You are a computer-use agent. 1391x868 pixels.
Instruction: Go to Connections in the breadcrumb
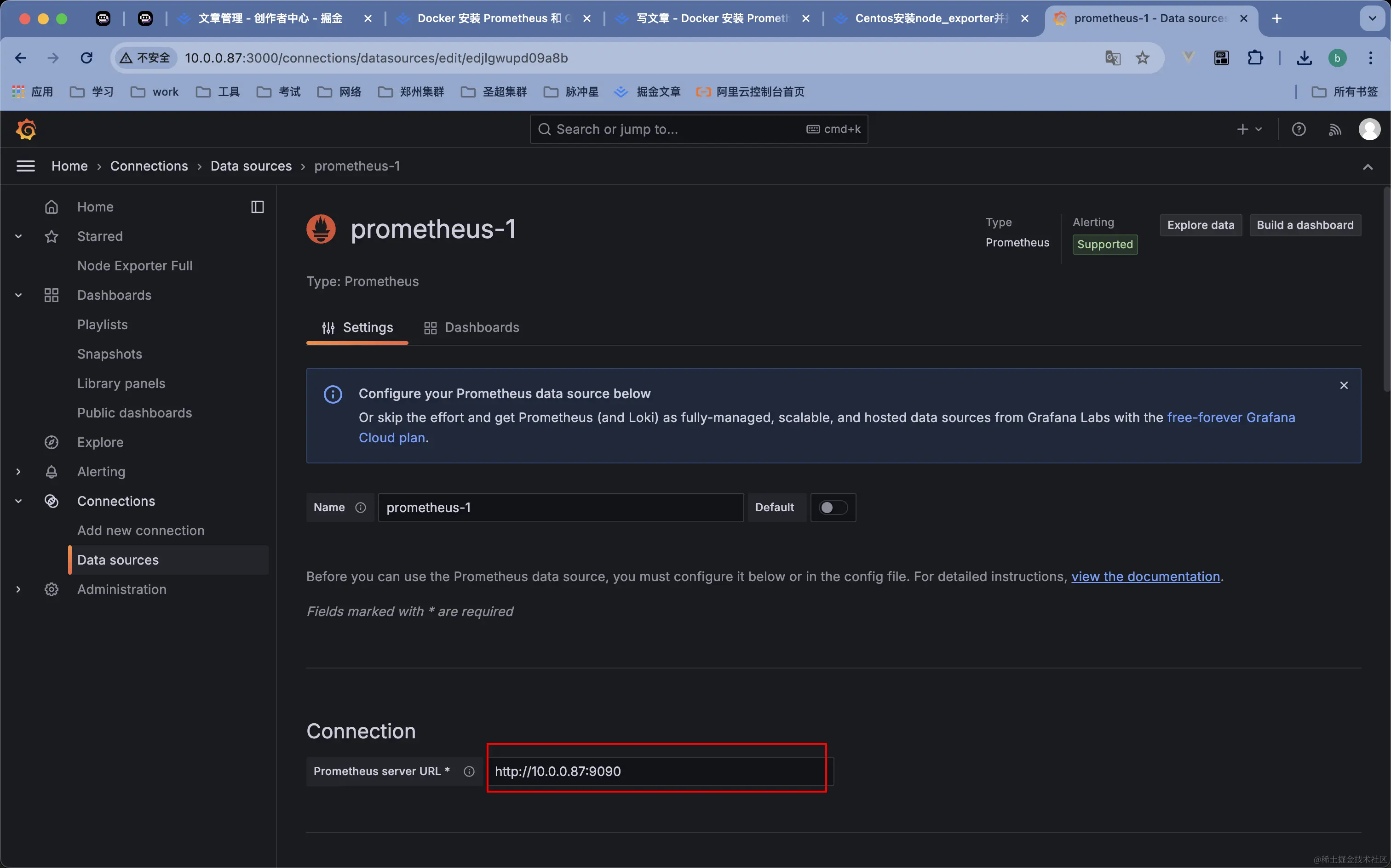tap(149, 166)
